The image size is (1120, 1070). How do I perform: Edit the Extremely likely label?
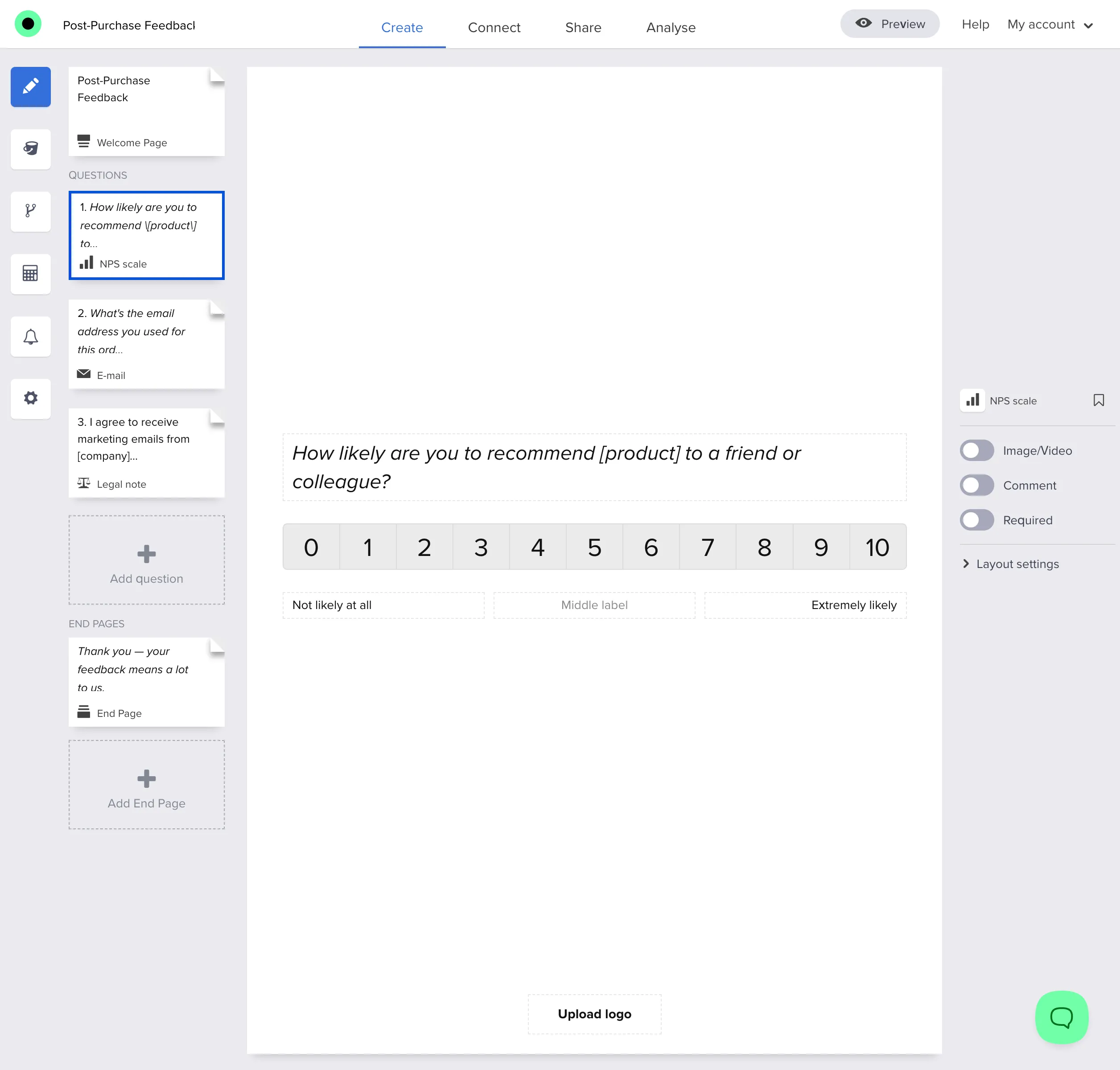(x=805, y=605)
